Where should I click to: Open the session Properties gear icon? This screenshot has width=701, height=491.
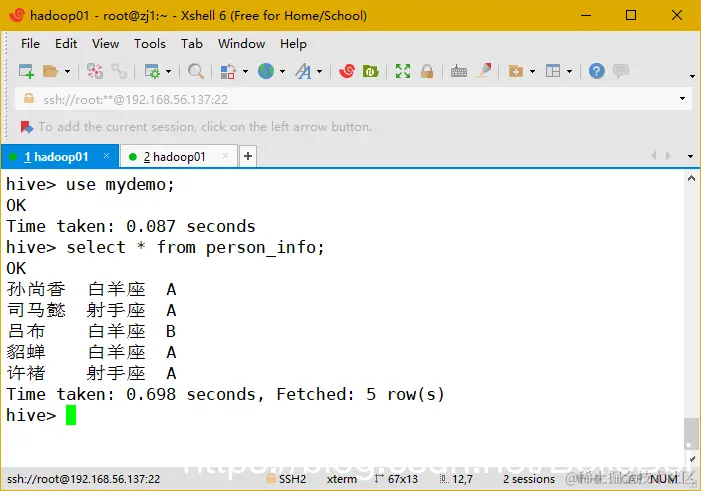pos(152,71)
